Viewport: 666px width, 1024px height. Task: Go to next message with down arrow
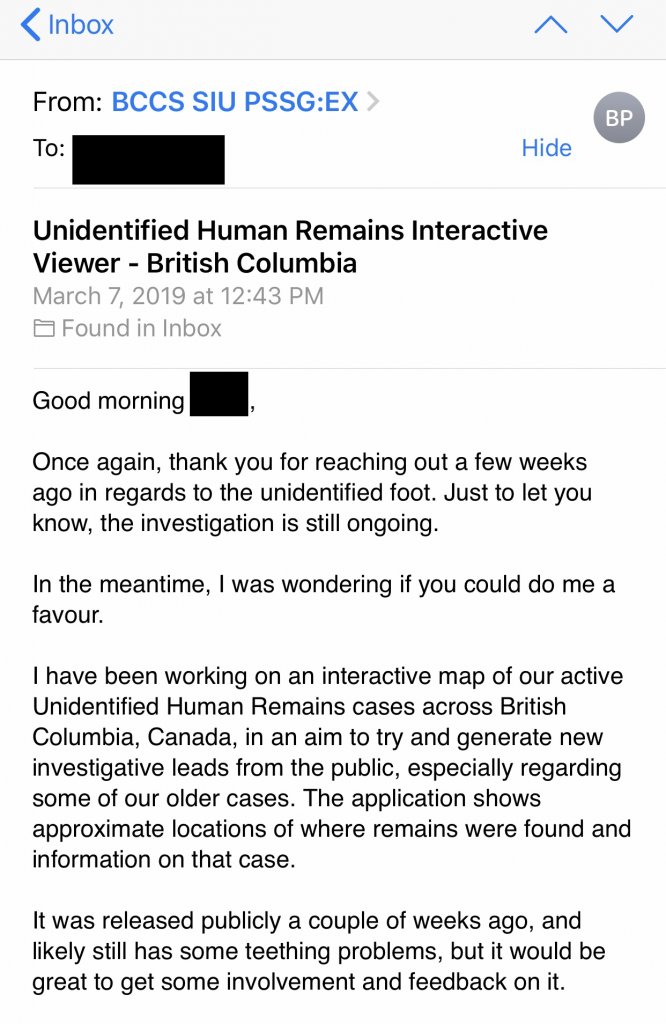point(616,24)
